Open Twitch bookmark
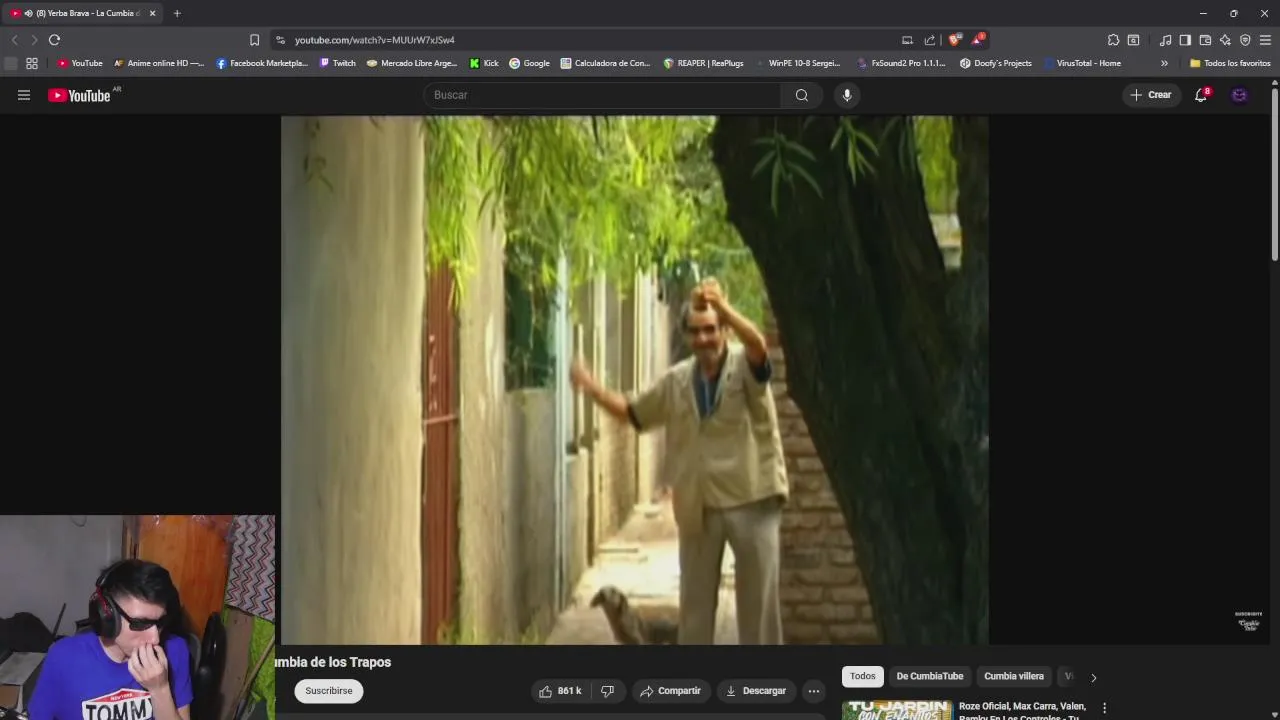The image size is (1280, 720). pyautogui.click(x=338, y=63)
